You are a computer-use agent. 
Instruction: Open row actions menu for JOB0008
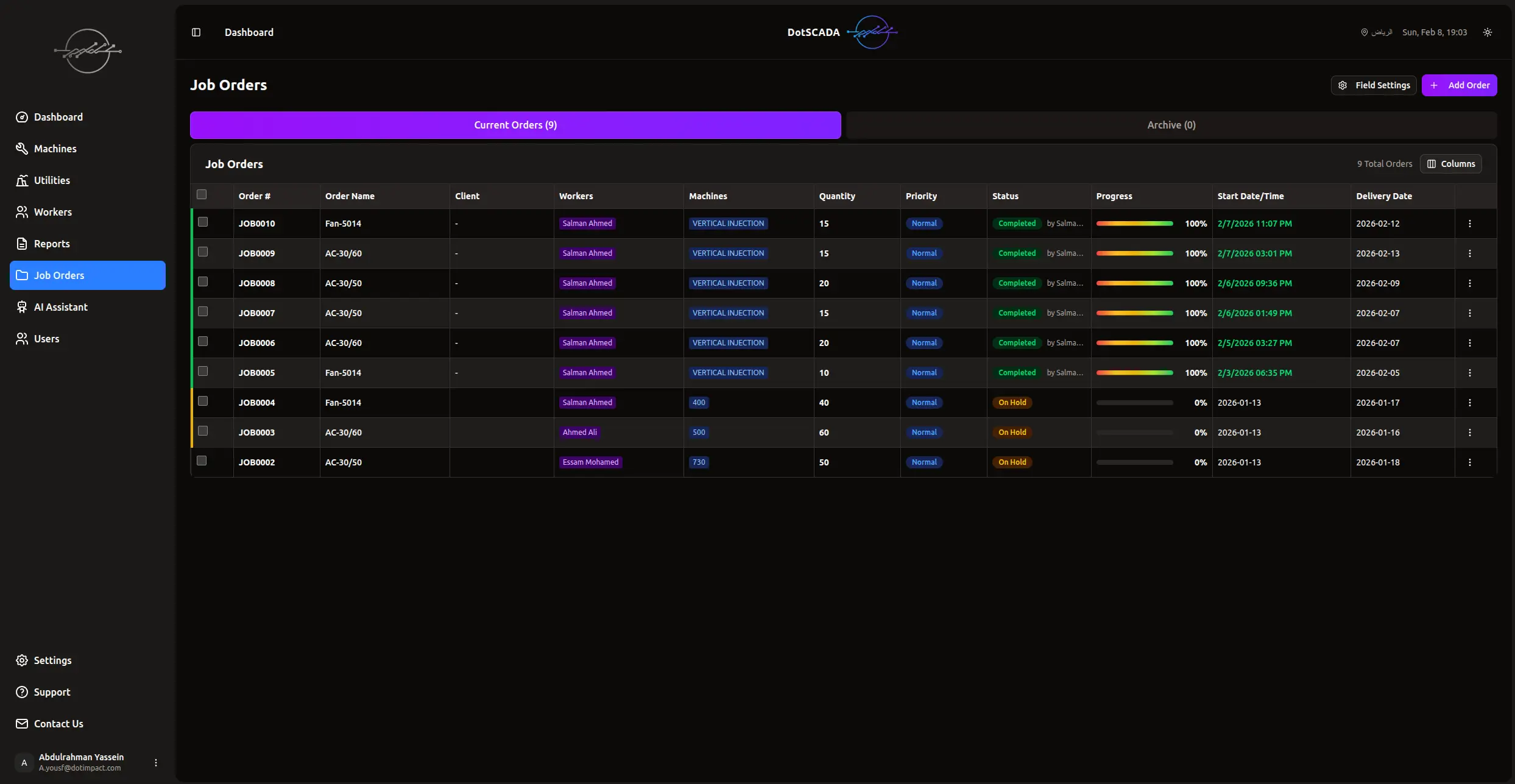[1469, 283]
